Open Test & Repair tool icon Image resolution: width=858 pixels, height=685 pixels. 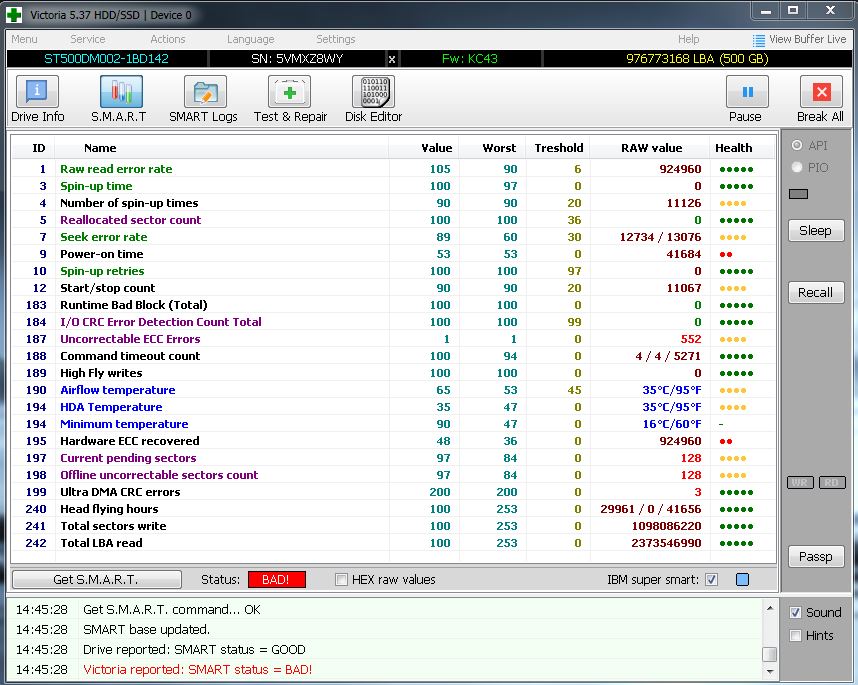click(289, 91)
